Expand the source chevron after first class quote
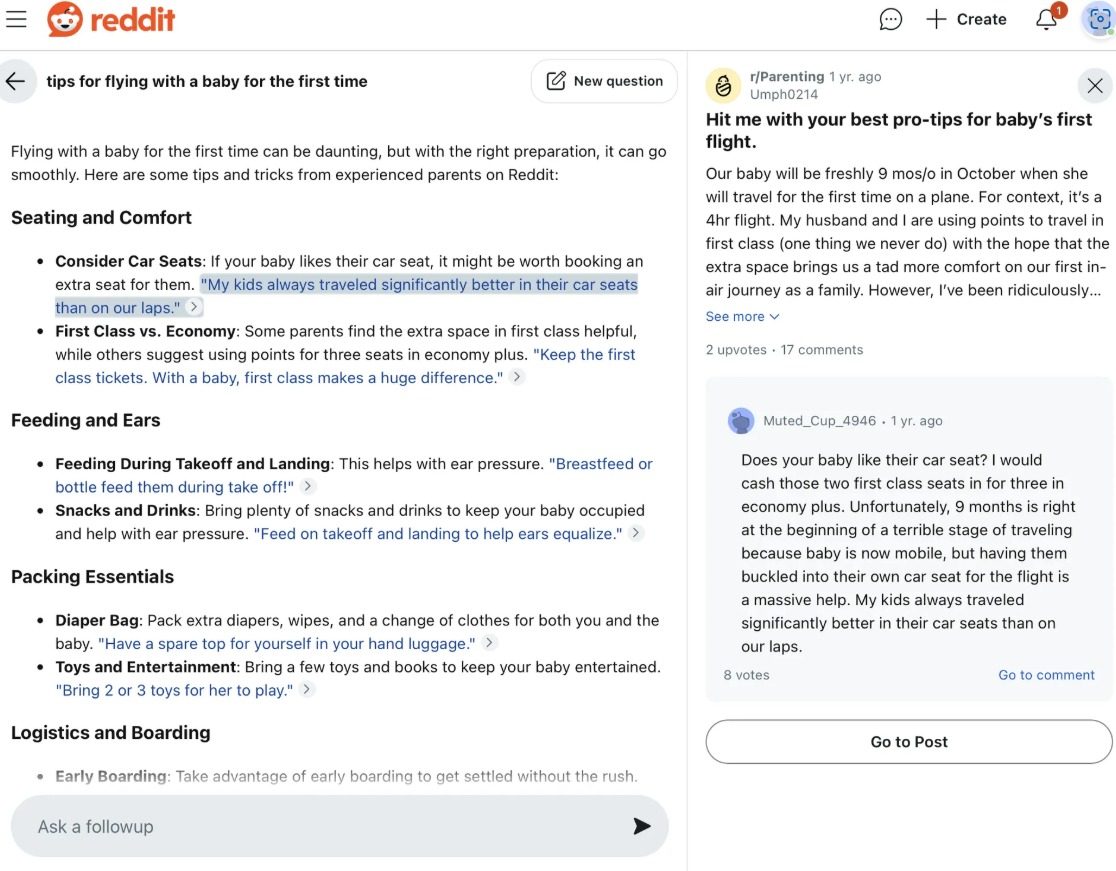The image size is (1116, 871). (516, 378)
